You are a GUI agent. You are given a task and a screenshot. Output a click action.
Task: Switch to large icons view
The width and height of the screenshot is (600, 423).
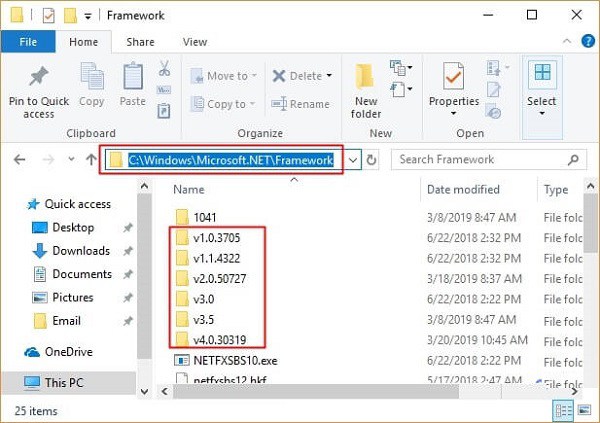tap(582, 410)
